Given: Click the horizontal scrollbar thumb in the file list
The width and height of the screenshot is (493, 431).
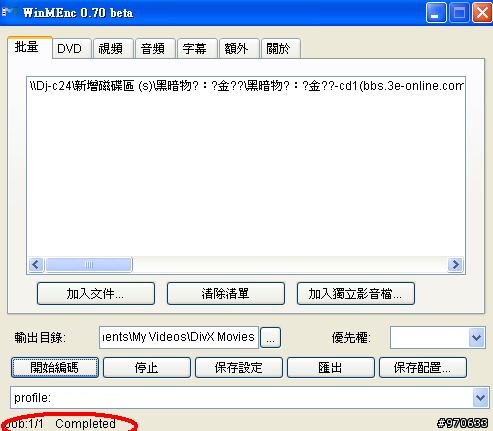Looking at the screenshot, I should [89, 265].
